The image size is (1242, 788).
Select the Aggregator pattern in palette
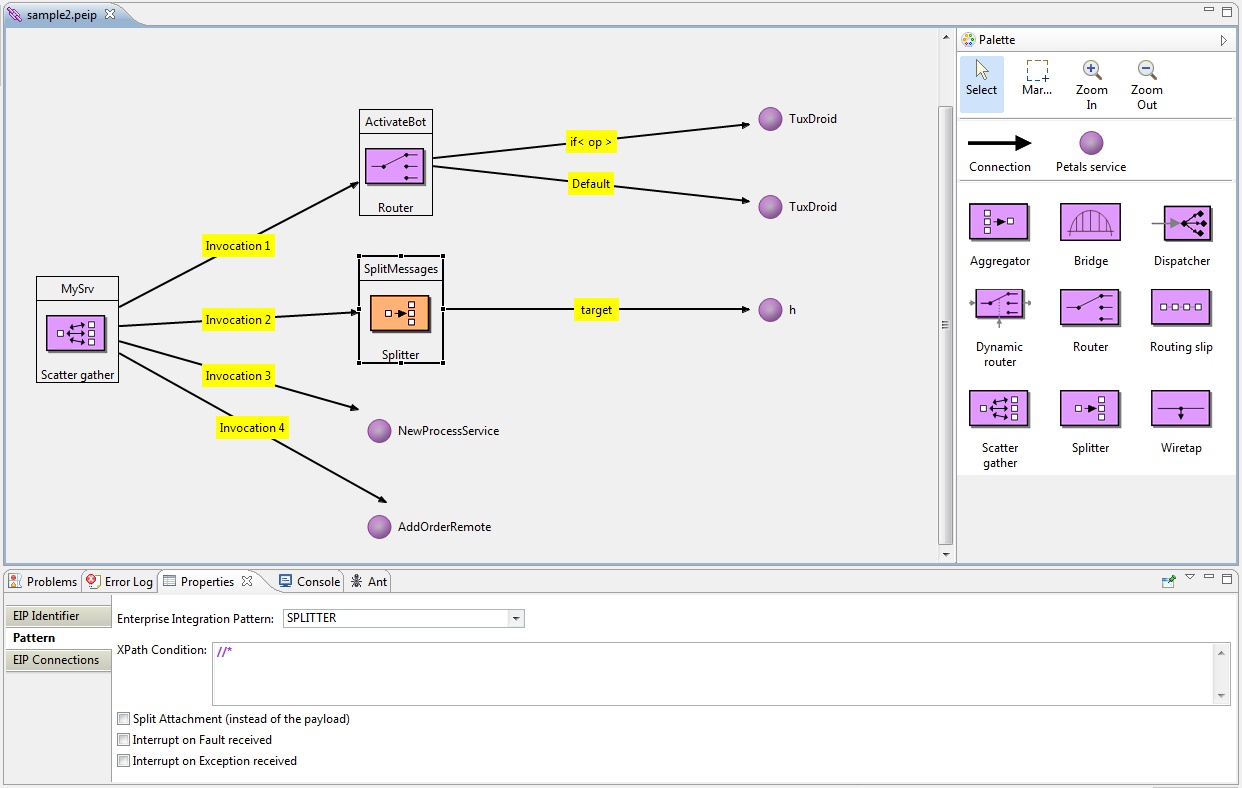[x=999, y=223]
